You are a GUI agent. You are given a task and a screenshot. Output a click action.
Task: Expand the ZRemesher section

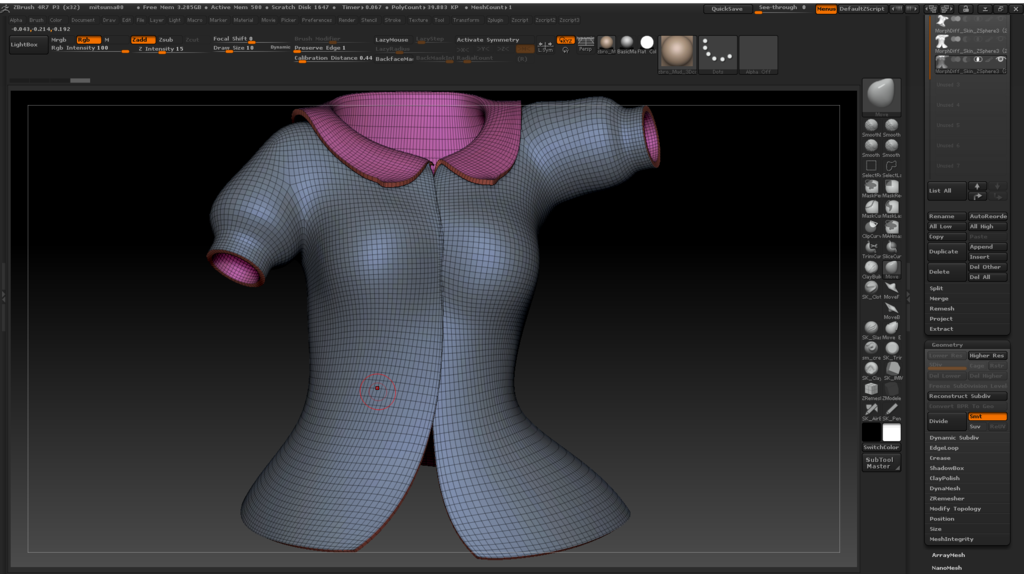(x=946, y=499)
